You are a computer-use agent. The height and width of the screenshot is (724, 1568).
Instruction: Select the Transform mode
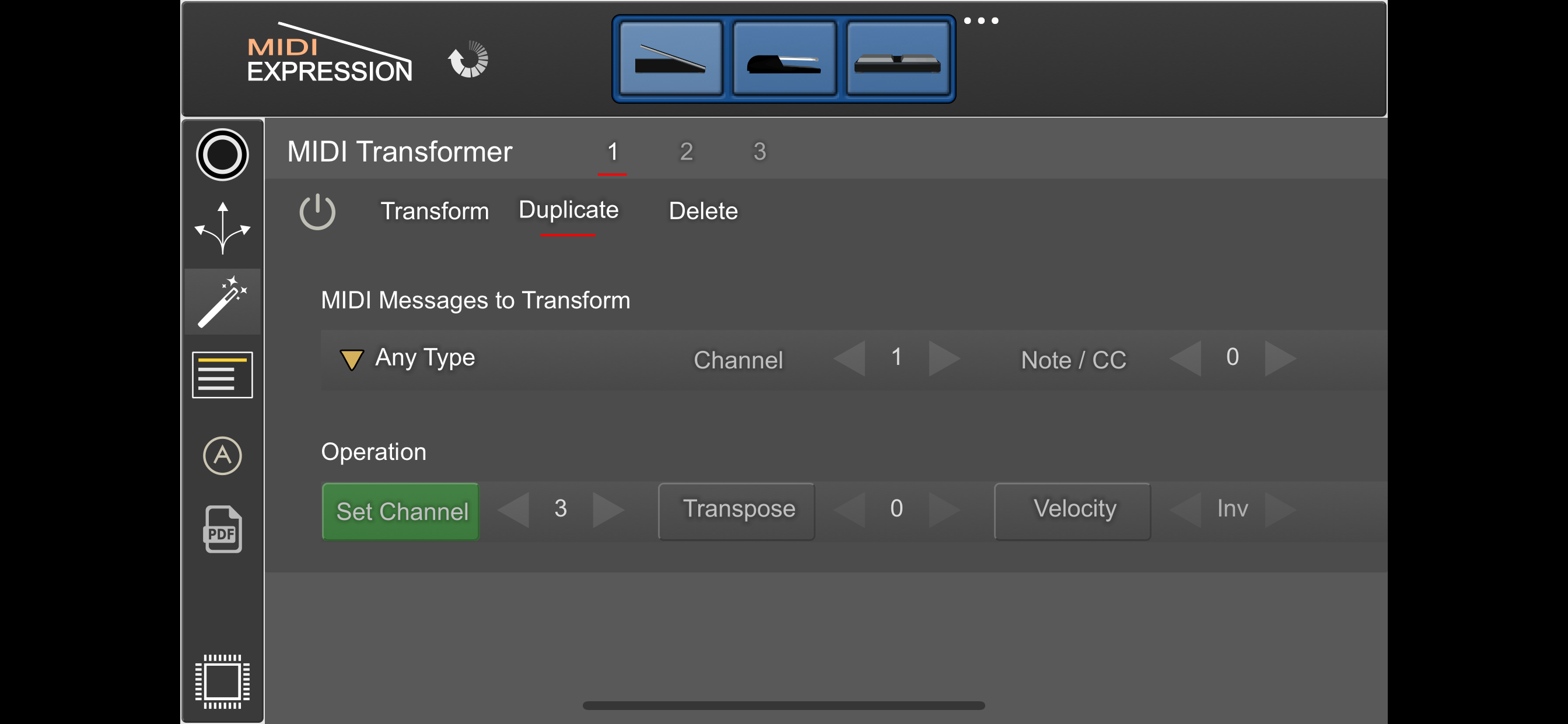tap(435, 211)
